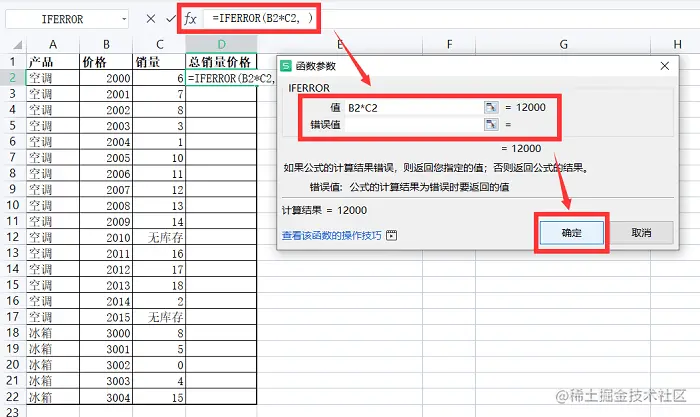Click cell containing price 2015

[x=106, y=317]
